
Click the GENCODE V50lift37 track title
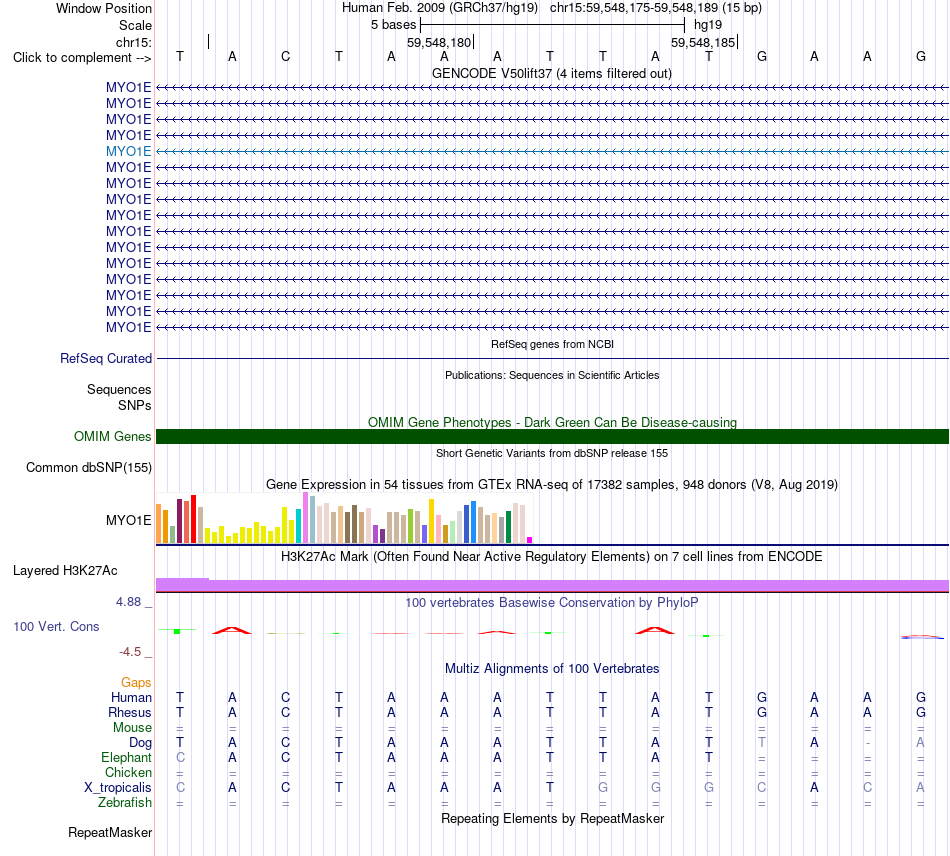[551, 73]
